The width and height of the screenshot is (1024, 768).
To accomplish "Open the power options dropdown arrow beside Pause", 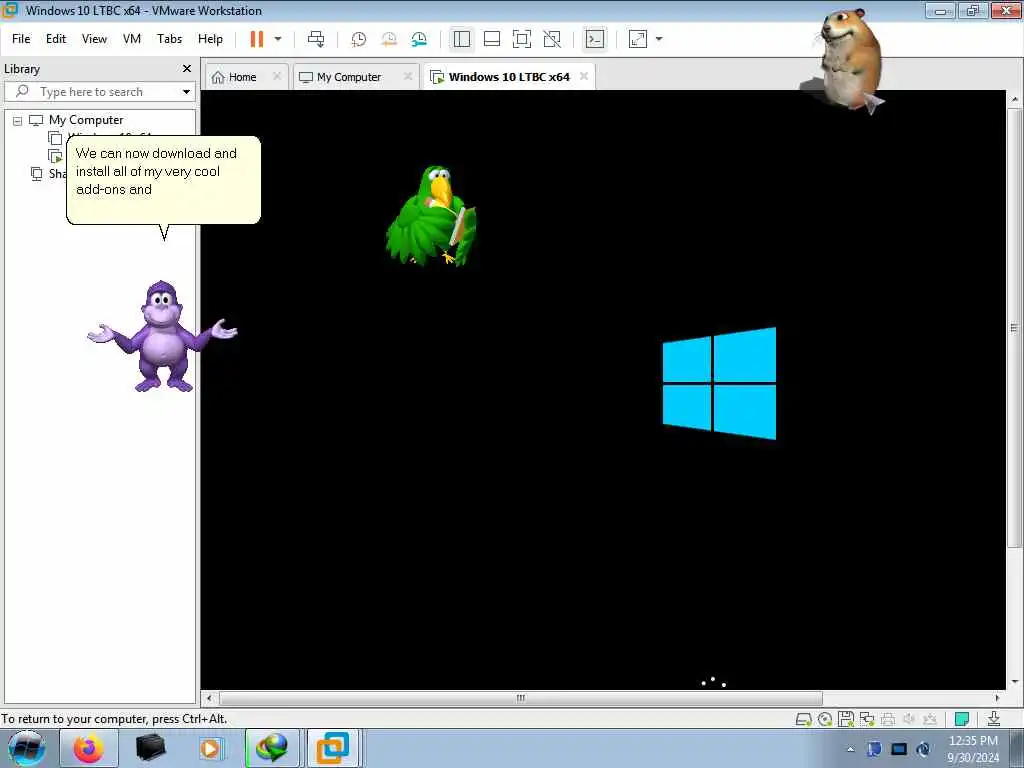I will click(278, 39).
